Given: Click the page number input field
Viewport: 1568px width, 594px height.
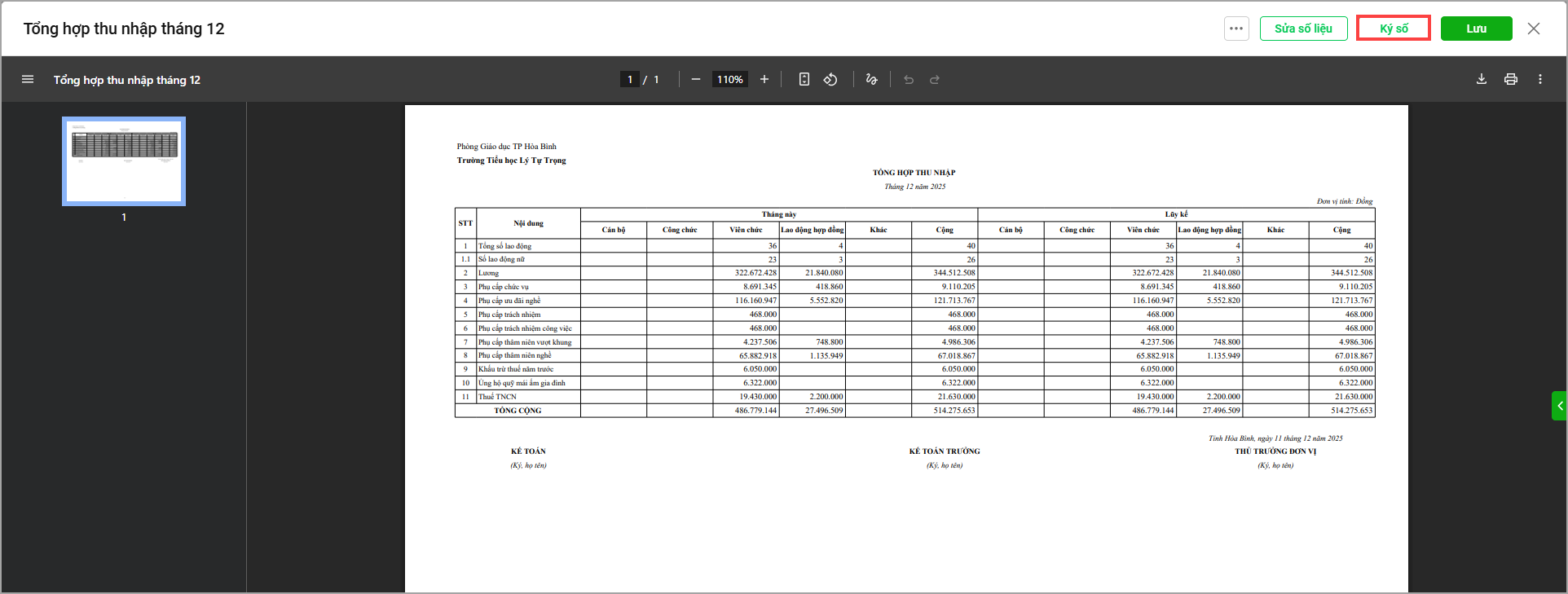Looking at the screenshot, I should 630,79.
